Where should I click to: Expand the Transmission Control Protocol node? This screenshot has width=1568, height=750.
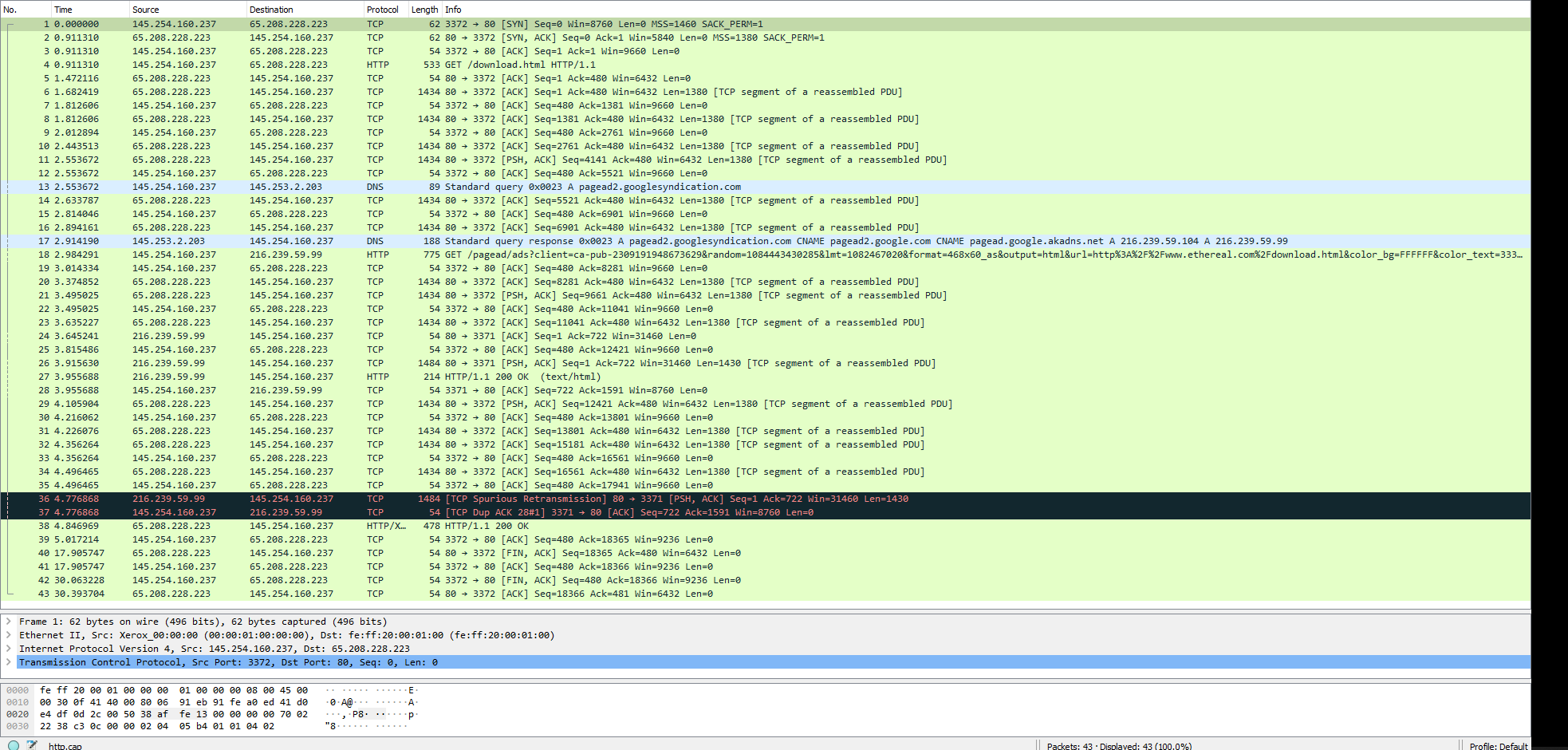coord(9,662)
